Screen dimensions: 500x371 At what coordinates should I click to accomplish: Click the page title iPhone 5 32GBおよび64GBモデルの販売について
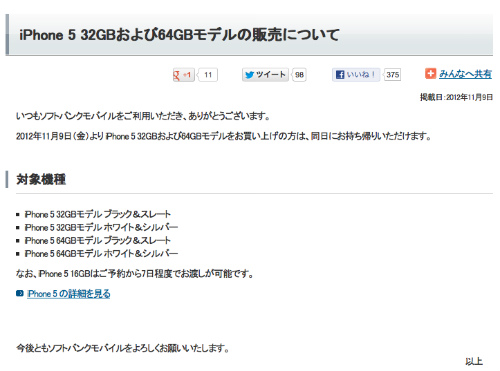point(179,35)
